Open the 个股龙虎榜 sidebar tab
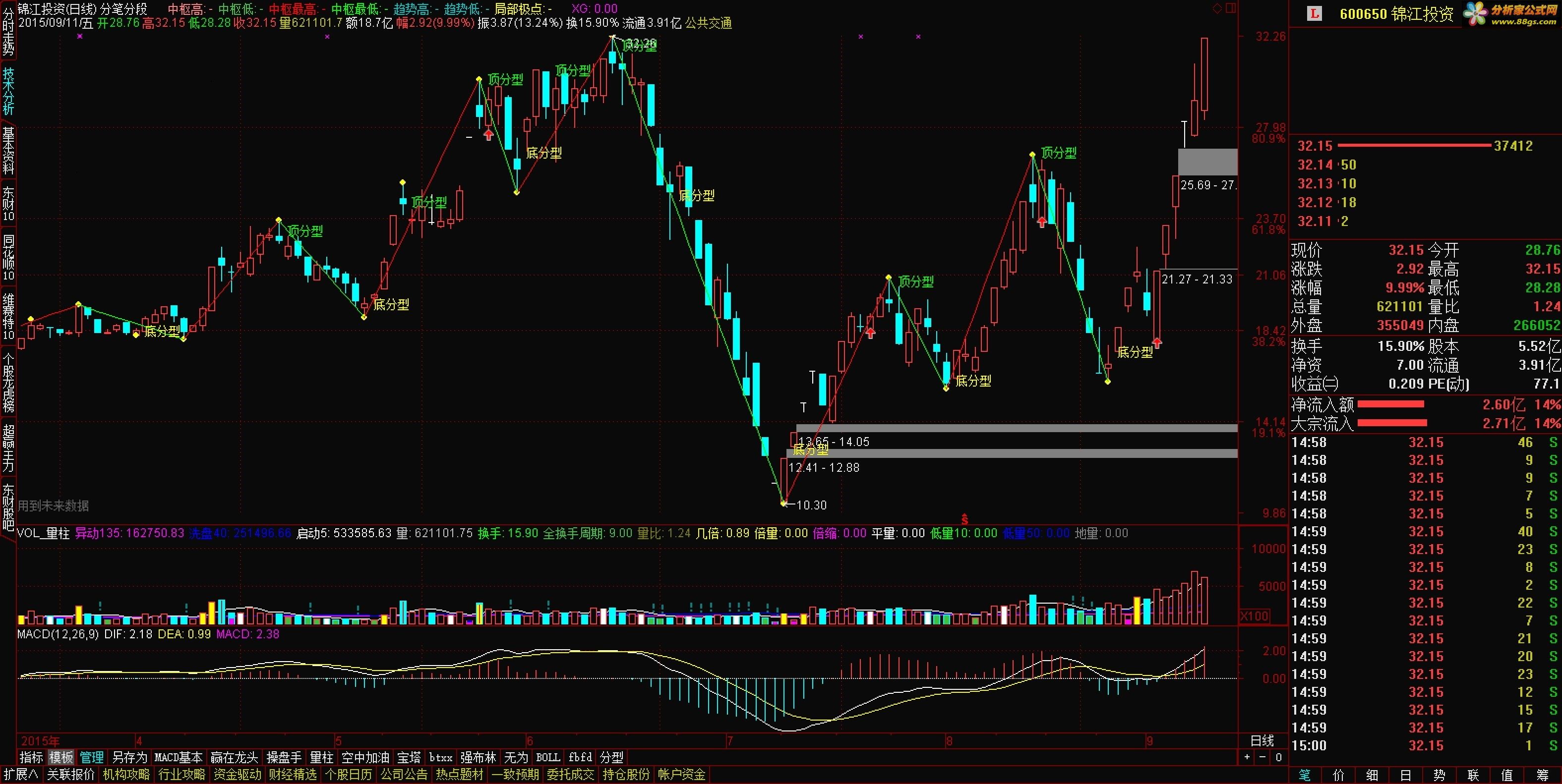Screen dimensions: 1562x784 [x=8, y=382]
